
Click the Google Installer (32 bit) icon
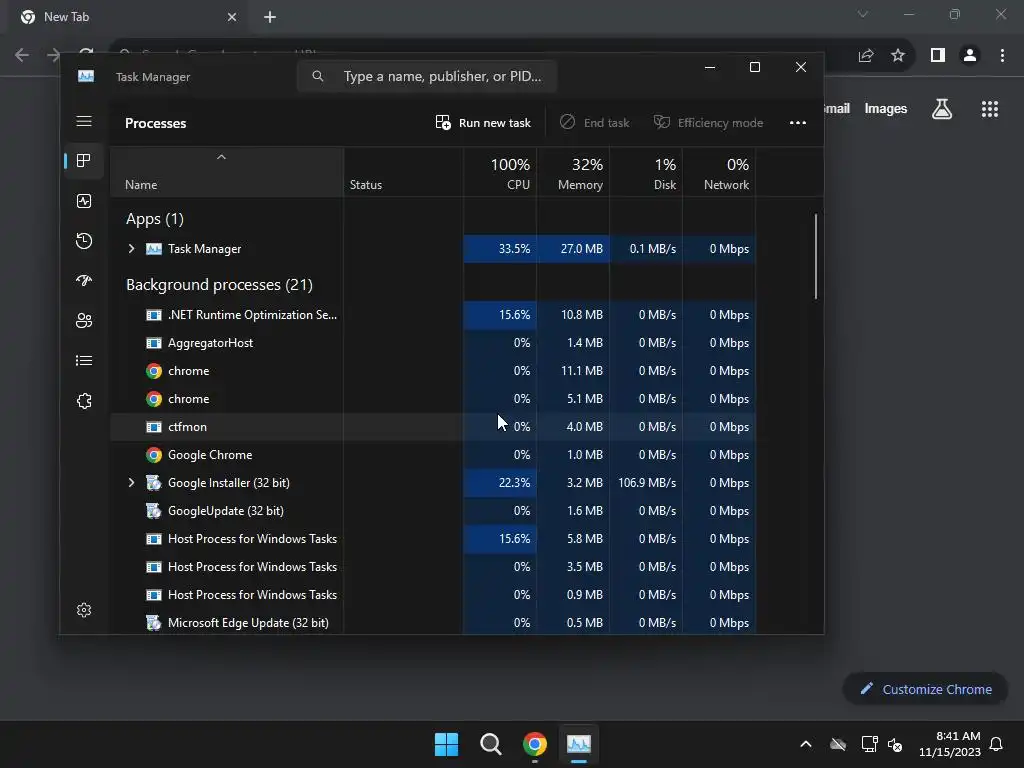pos(153,483)
